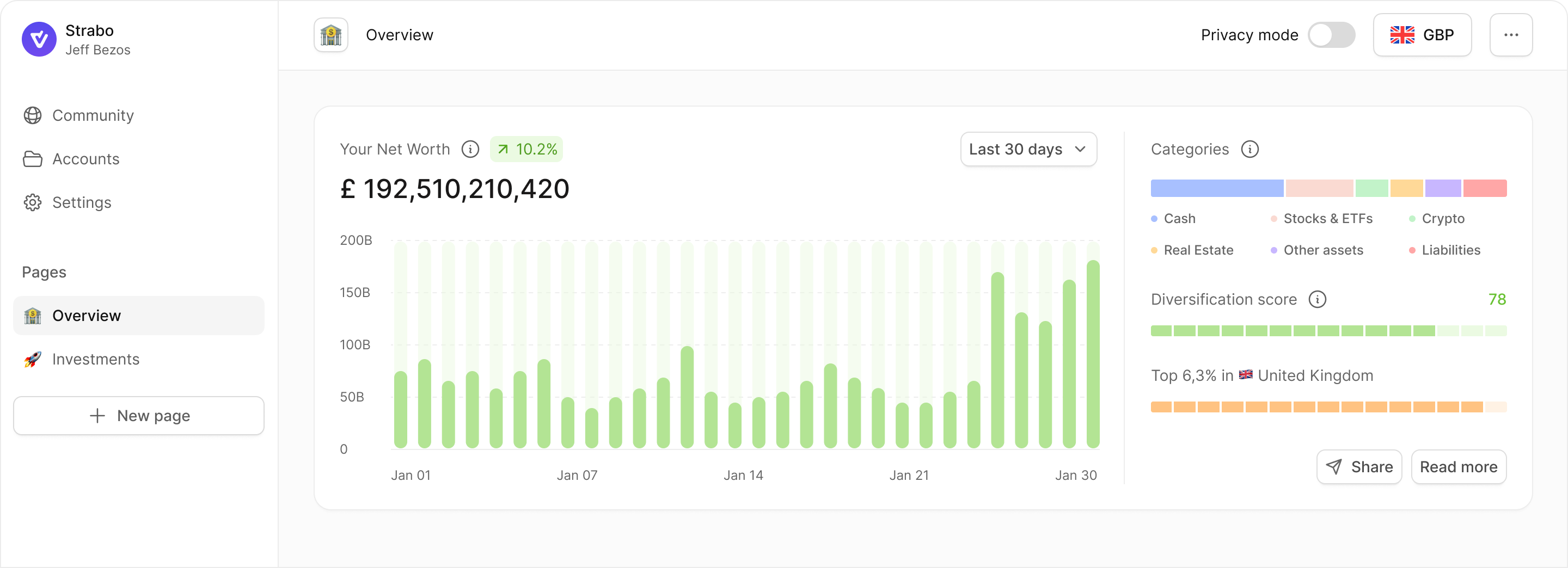Open the Last 30 days dropdown
The width and height of the screenshot is (1568, 568).
coord(1027,149)
